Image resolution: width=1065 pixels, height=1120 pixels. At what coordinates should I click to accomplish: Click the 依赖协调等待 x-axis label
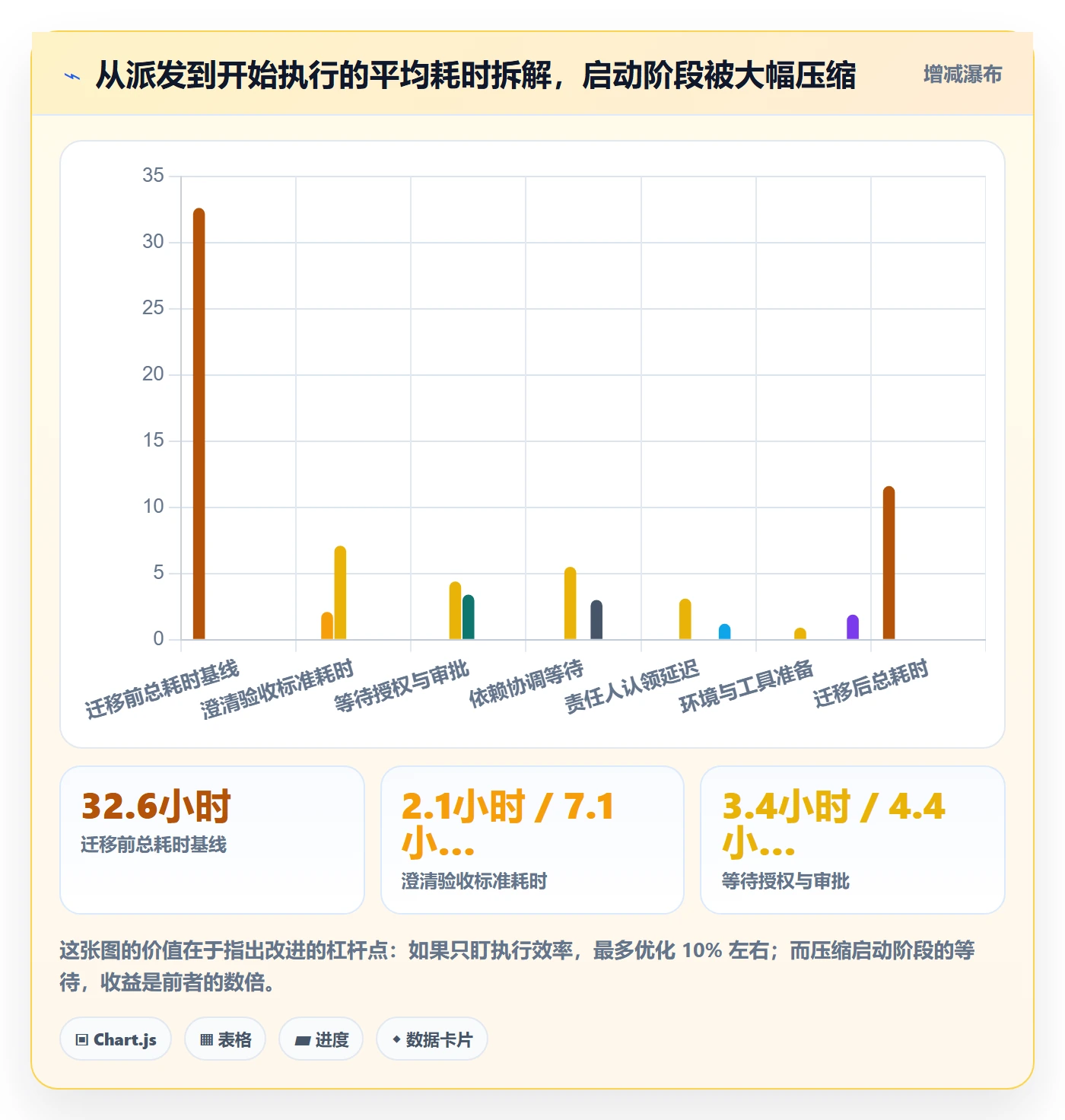(526, 683)
